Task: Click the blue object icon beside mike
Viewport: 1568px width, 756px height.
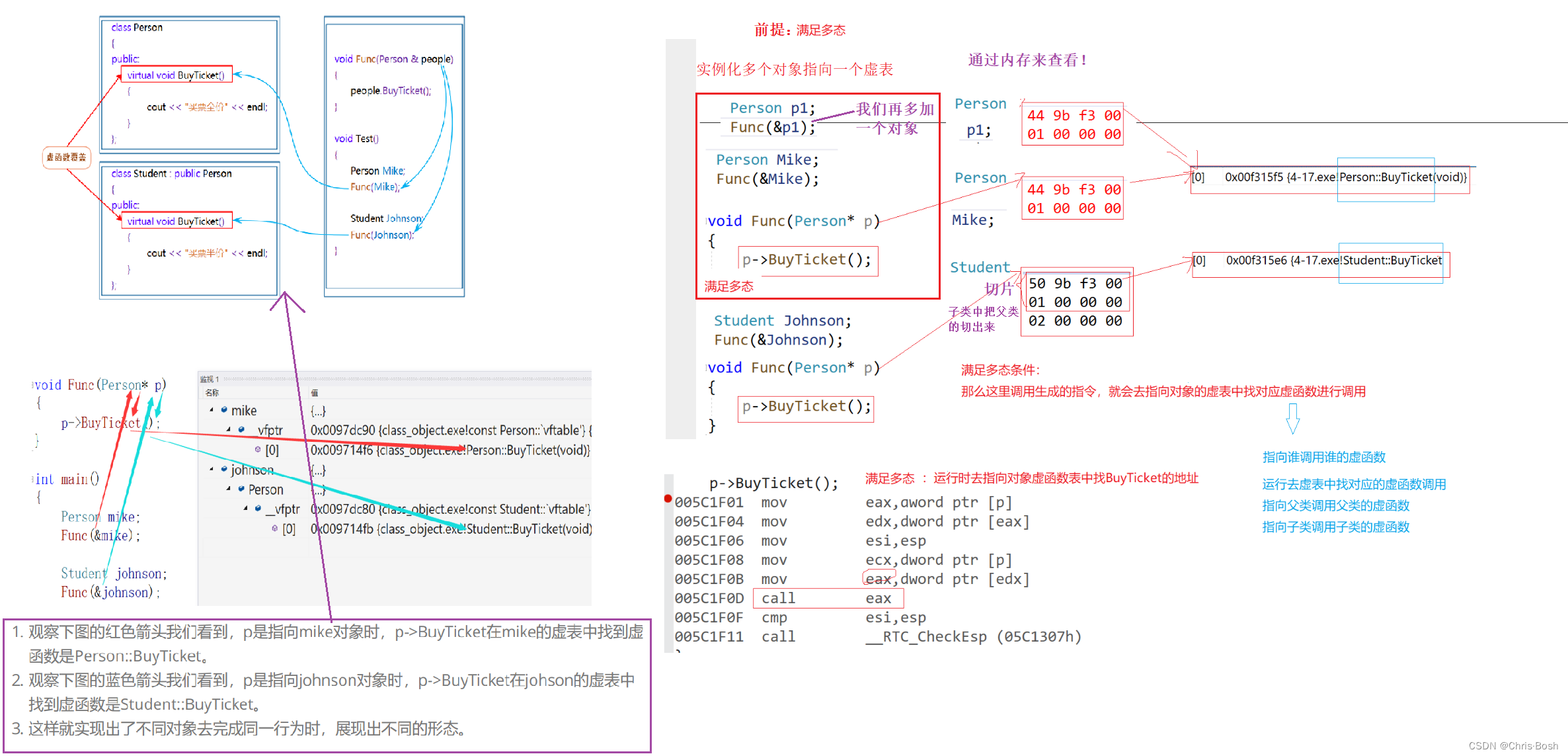Action: tap(224, 410)
